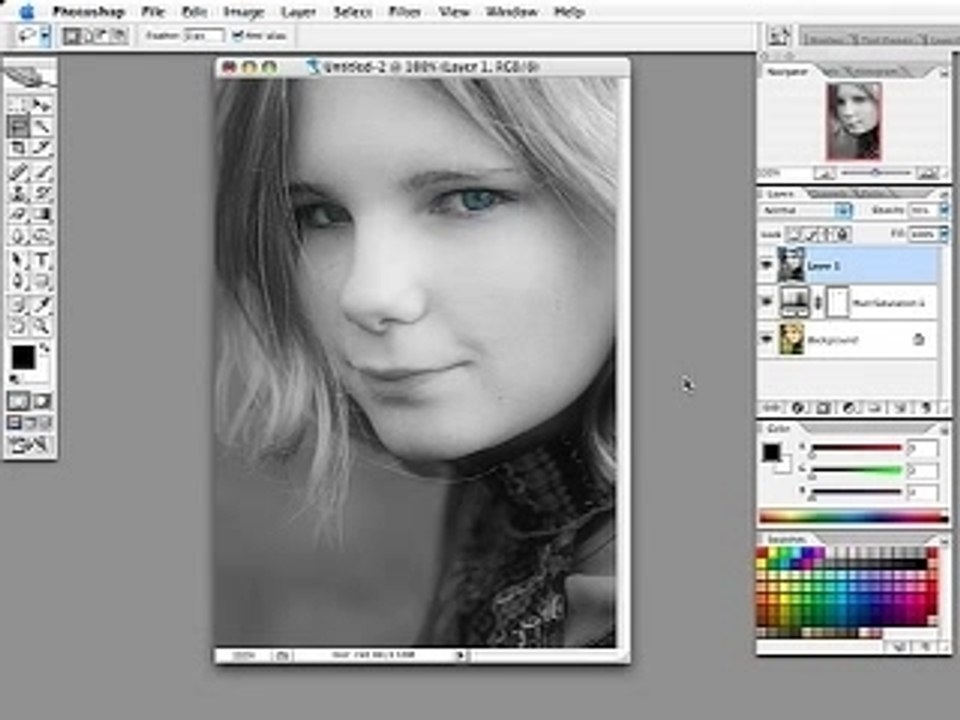Open the File Browser toggle icon

point(779,36)
